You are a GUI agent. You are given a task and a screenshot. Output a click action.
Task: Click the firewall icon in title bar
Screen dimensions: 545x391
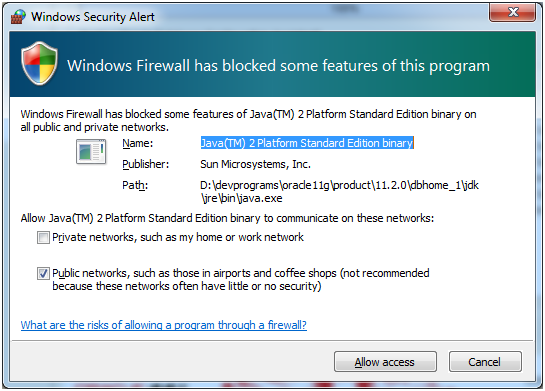(x=18, y=17)
